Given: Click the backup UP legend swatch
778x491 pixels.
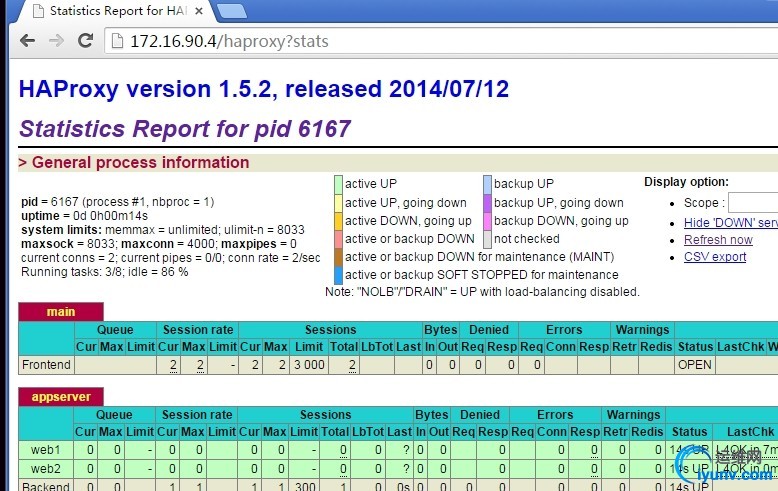Looking at the screenshot, I should coord(487,184).
